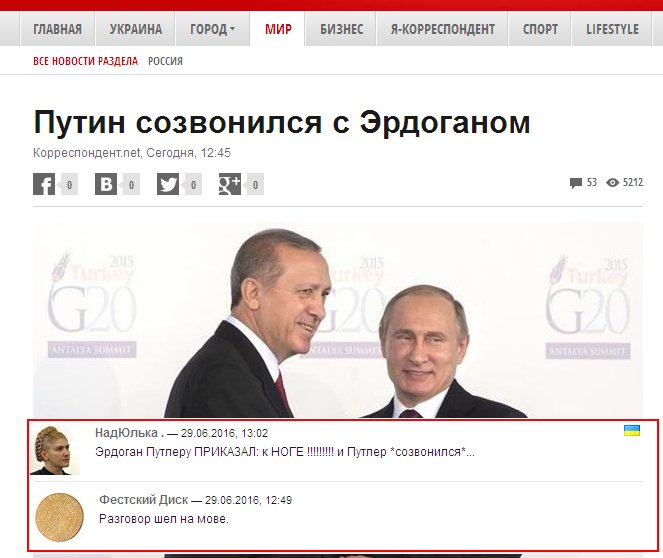Expand the ГОРОД dropdown menu

(x=212, y=29)
